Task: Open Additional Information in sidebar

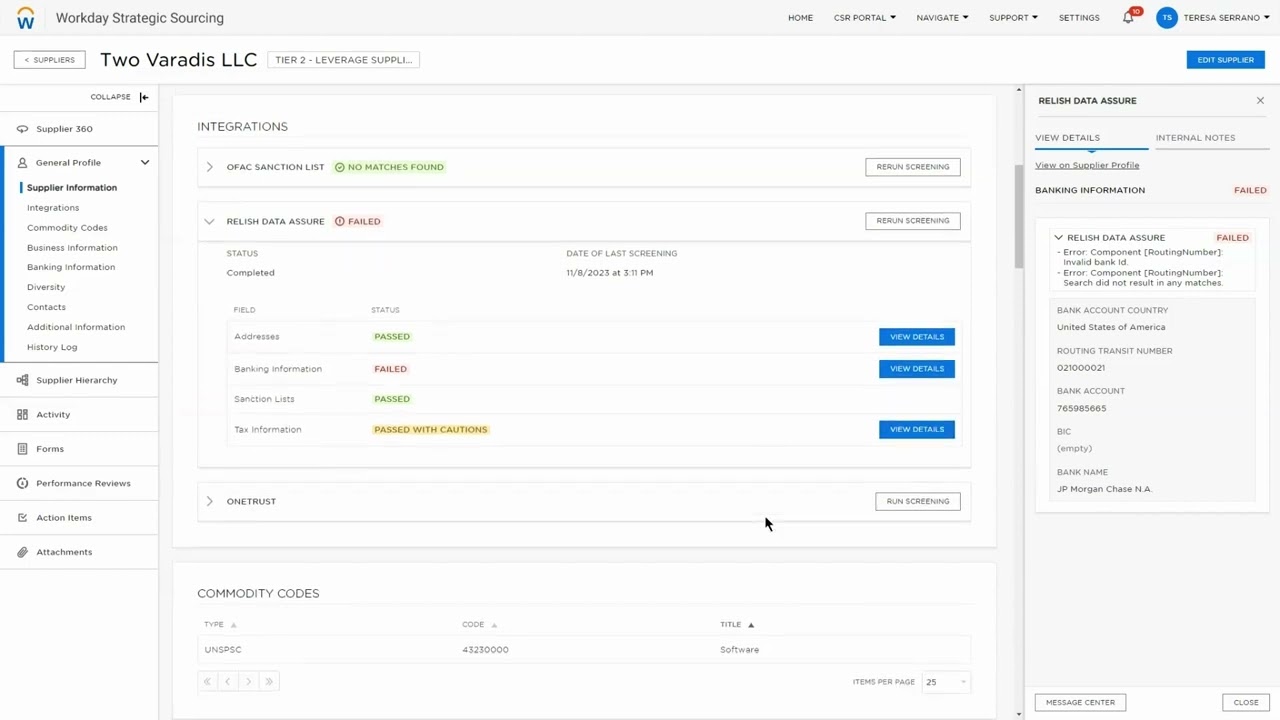Action: point(76,327)
